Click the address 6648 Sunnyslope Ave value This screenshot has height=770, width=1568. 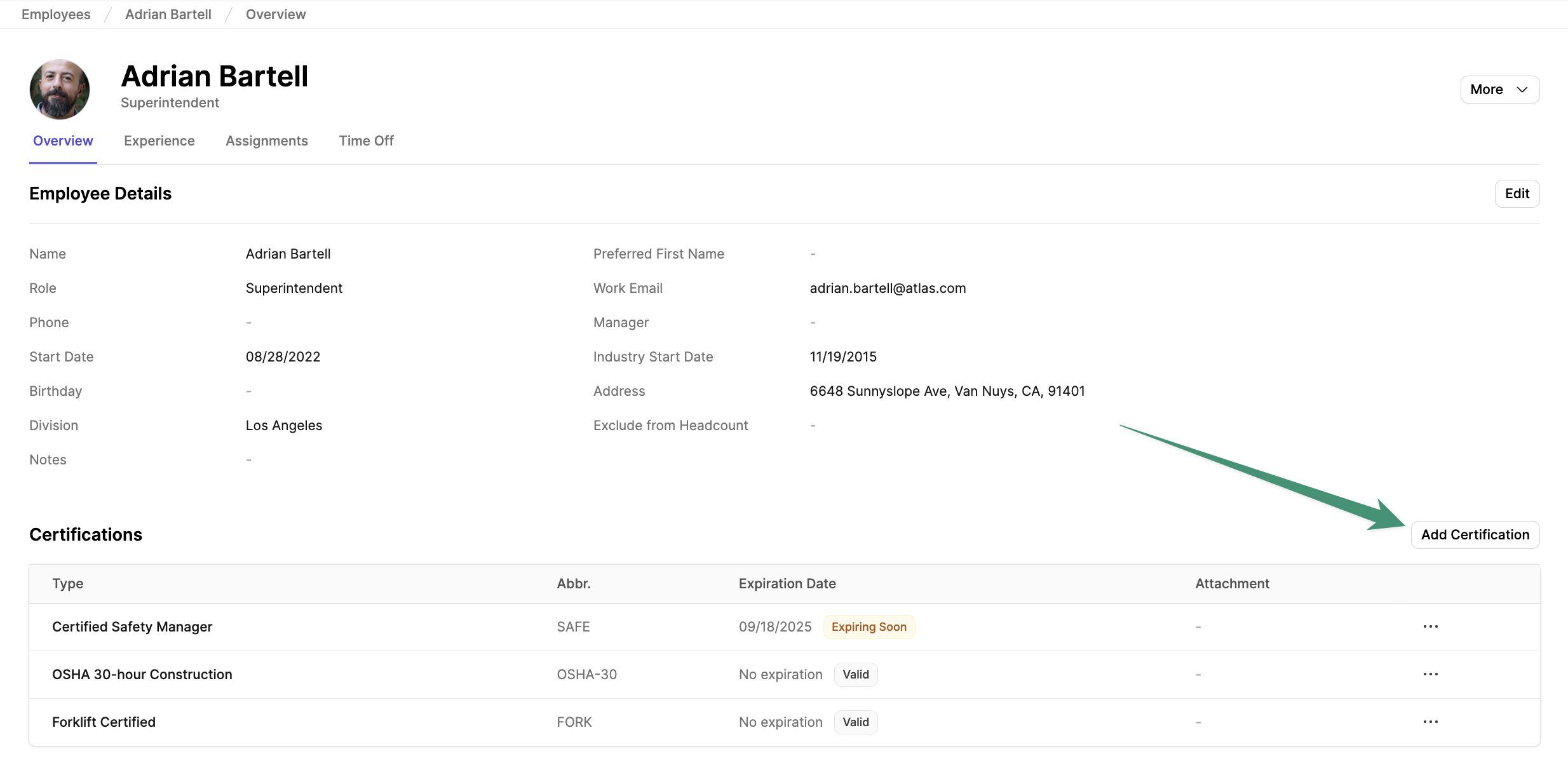947,391
